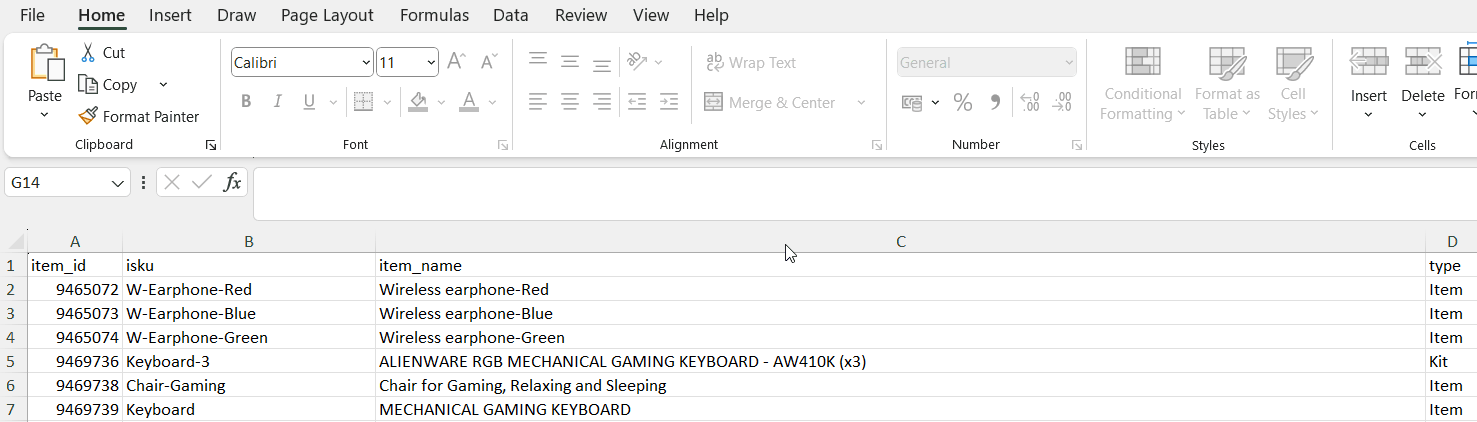Switch to the Page Layout tab
Screen dimensions: 1477x422
pyautogui.click(x=327, y=15)
